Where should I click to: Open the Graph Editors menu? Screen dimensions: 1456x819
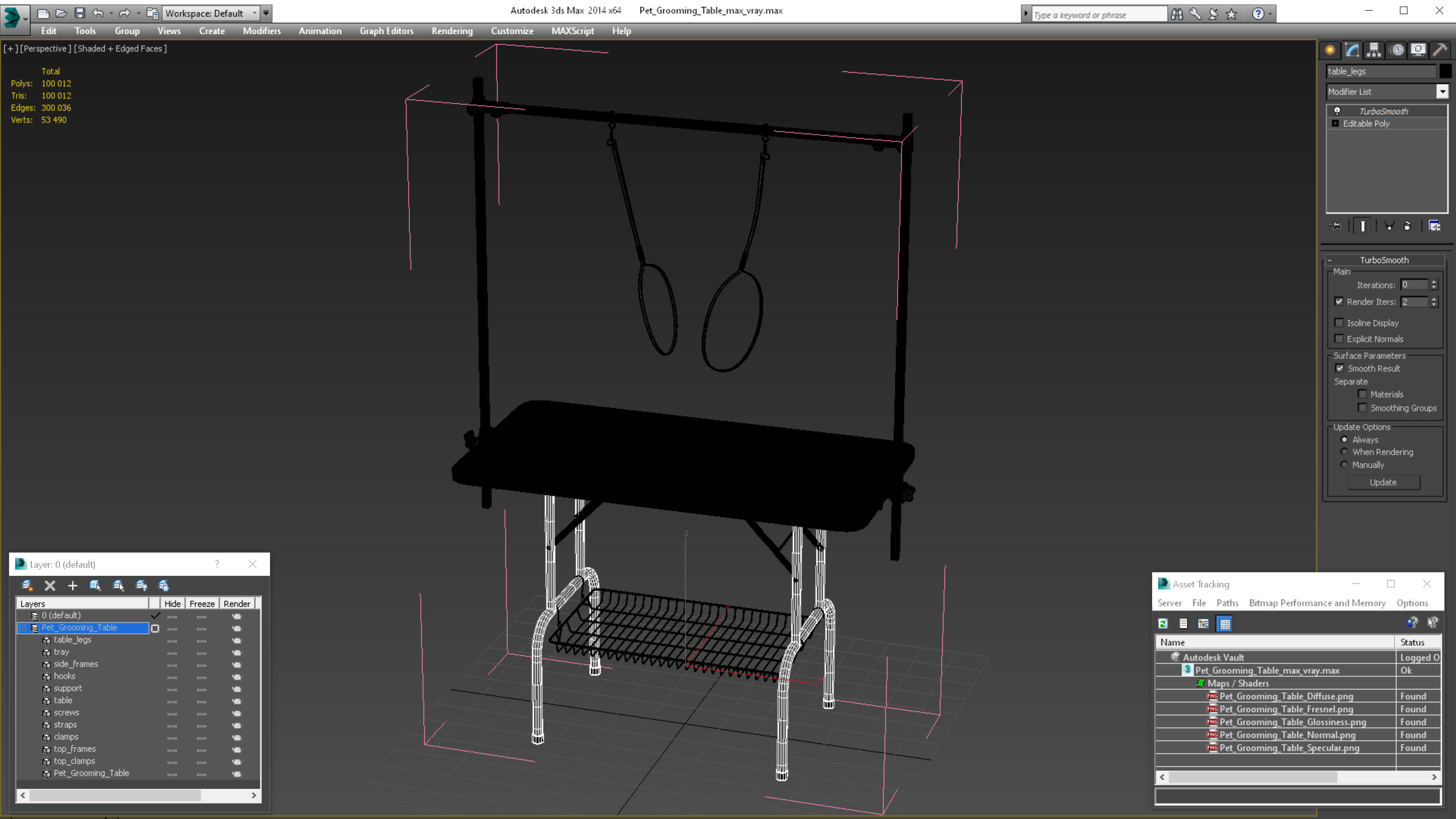pyautogui.click(x=386, y=31)
